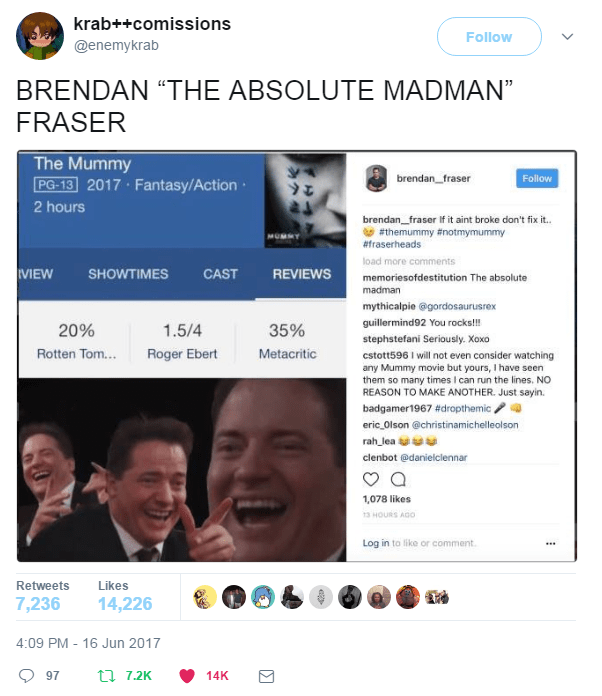Expand the tweet options chevron menu

[x=567, y=36]
